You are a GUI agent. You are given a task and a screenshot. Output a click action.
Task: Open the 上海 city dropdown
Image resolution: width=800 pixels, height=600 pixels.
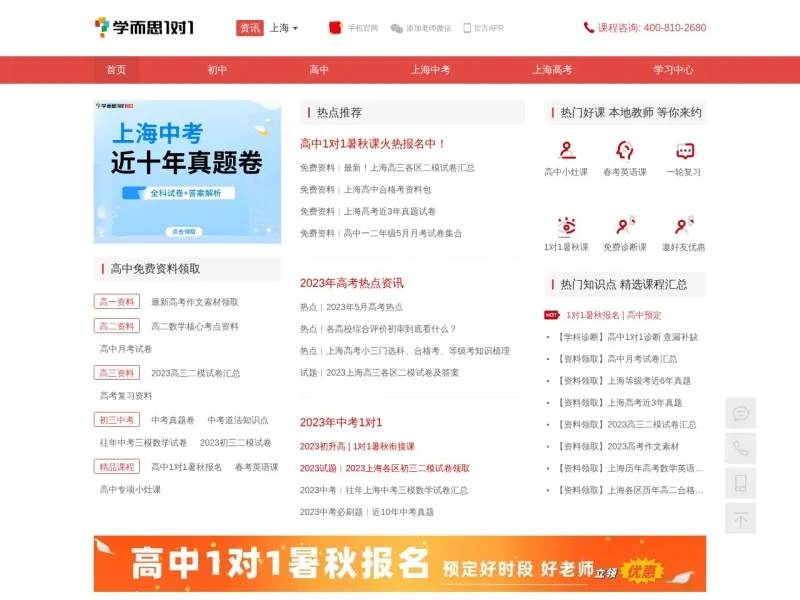click(x=284, y=28)
